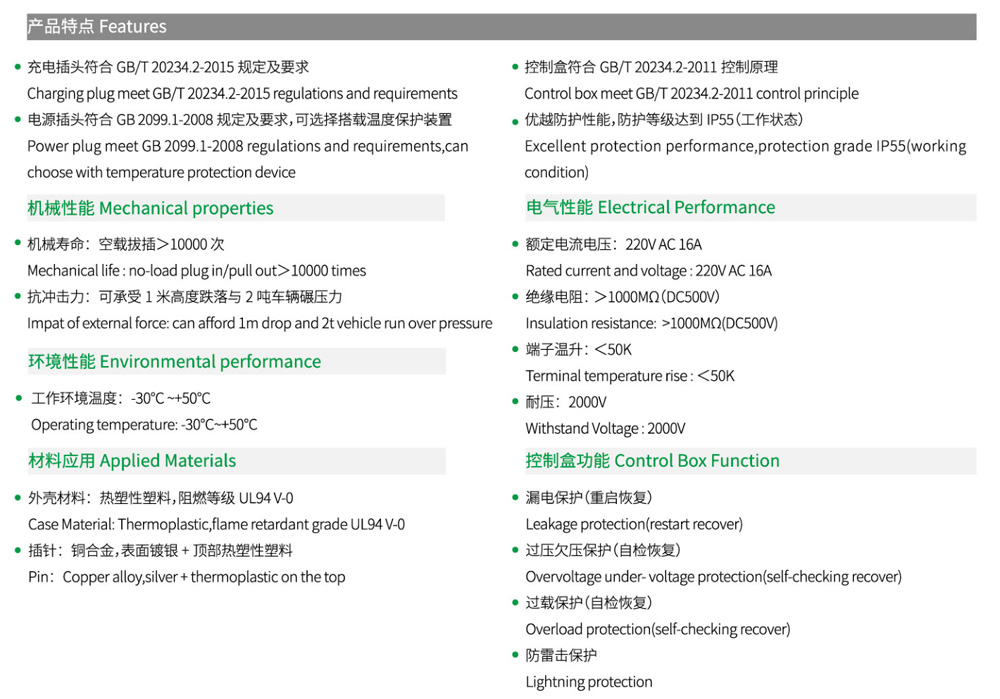Click 'Charging plug meet GB/T 20234.2-2015' line
The height and width of the screenshot is (699, 1000).
[x=242, y=94]
